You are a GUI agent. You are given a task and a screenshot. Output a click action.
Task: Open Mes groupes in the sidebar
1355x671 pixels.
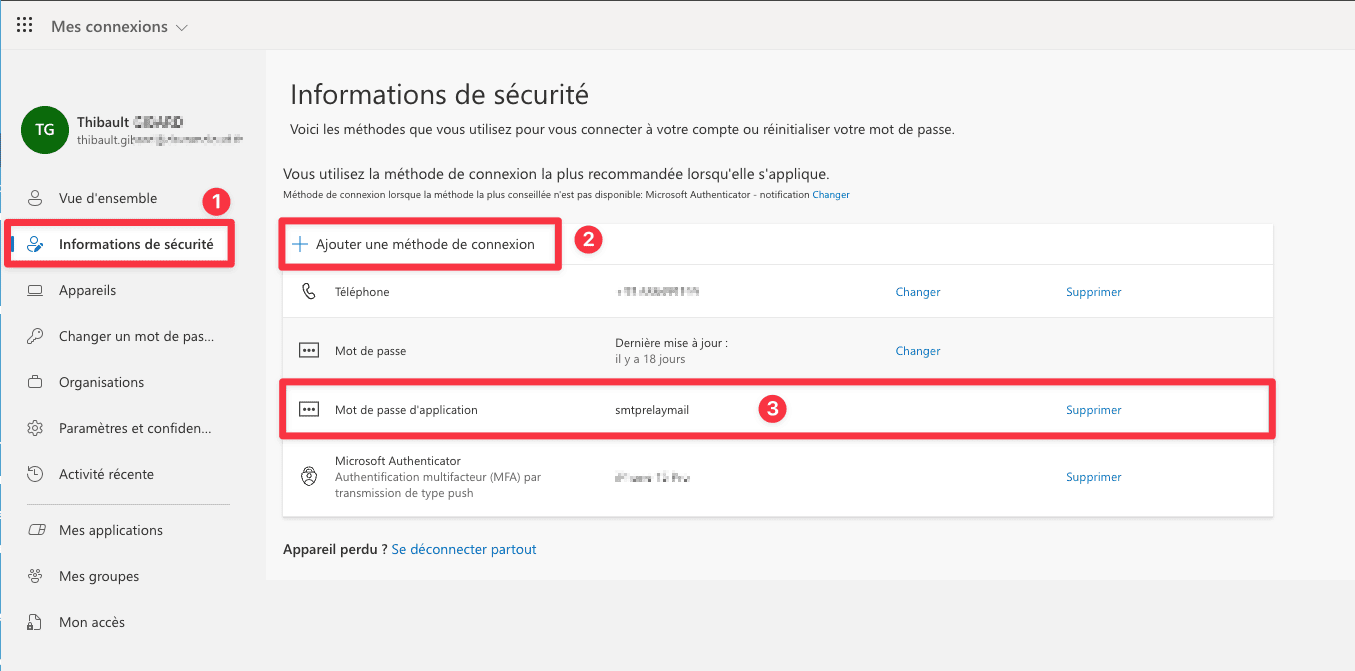pos(99,576)
